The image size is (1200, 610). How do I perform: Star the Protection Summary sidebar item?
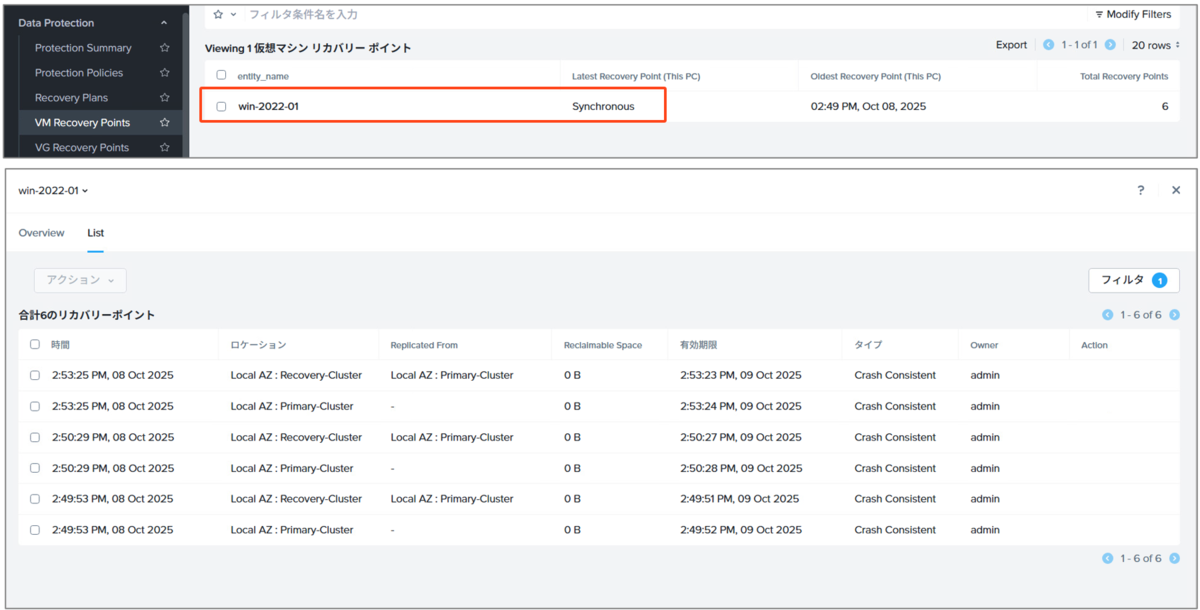pos(165,48)
